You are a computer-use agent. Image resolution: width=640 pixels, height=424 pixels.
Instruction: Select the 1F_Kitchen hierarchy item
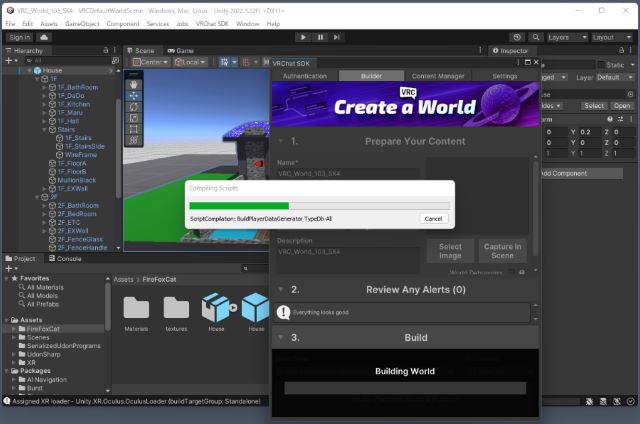click(x=73, y=104)
